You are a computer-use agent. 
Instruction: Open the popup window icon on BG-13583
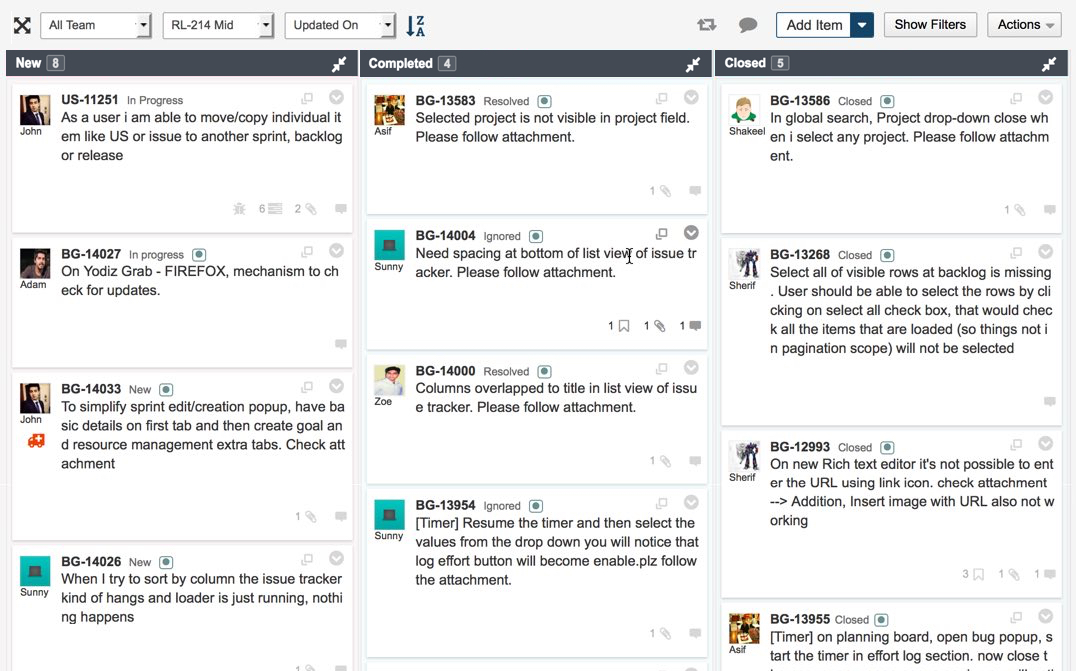click(661, 99)
